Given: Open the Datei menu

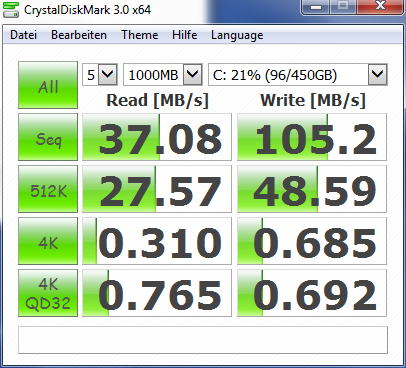Looking at the screenshot, I should (x=23, y=35).
